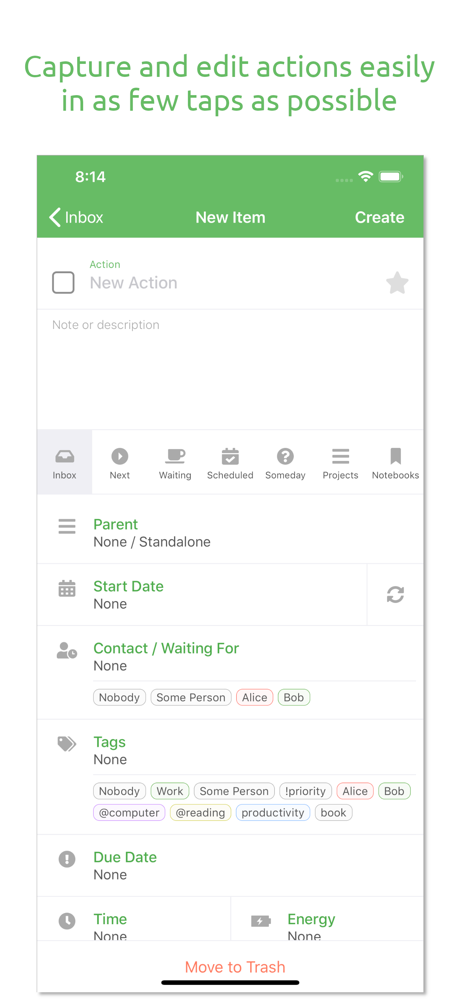Viewport: 462px width, 1000px height.
Task: Select the red Alice contact chip
Action: [x=255, y=697]
